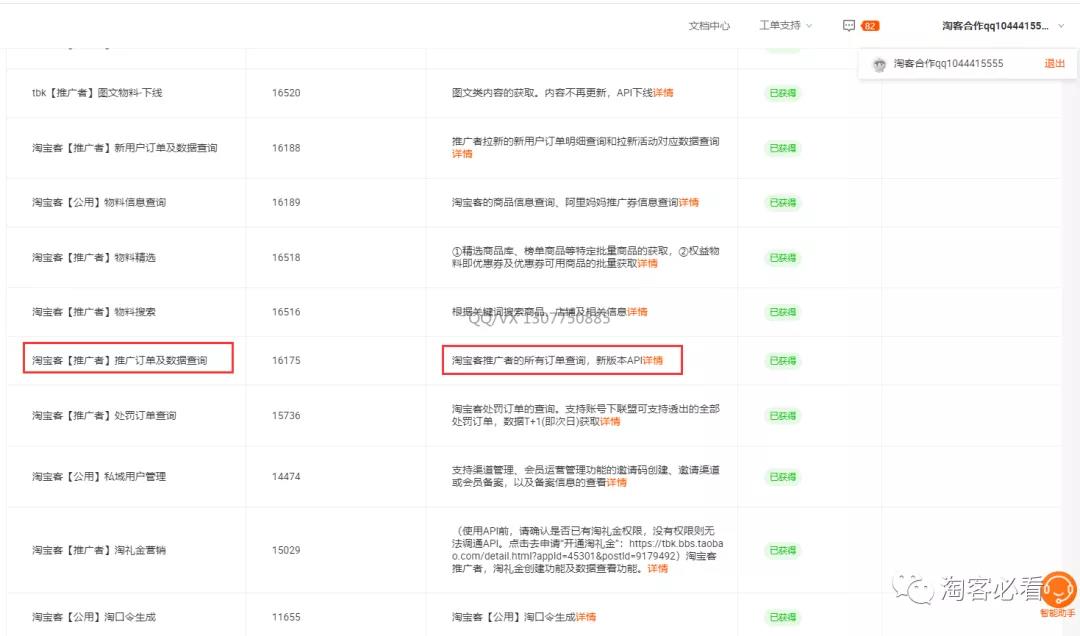
Task: Open the message notifications icon
Action: (849, 25)
